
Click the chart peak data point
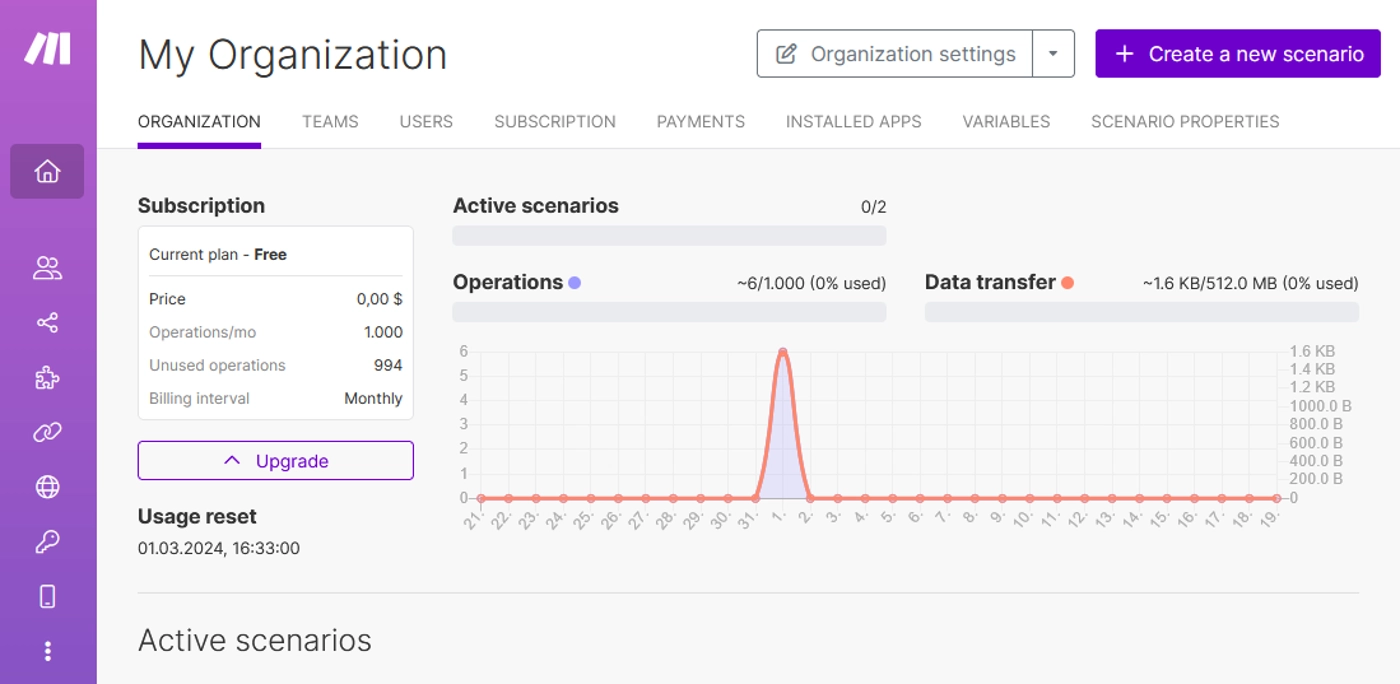pyautogui.click(x=782, y=352)
